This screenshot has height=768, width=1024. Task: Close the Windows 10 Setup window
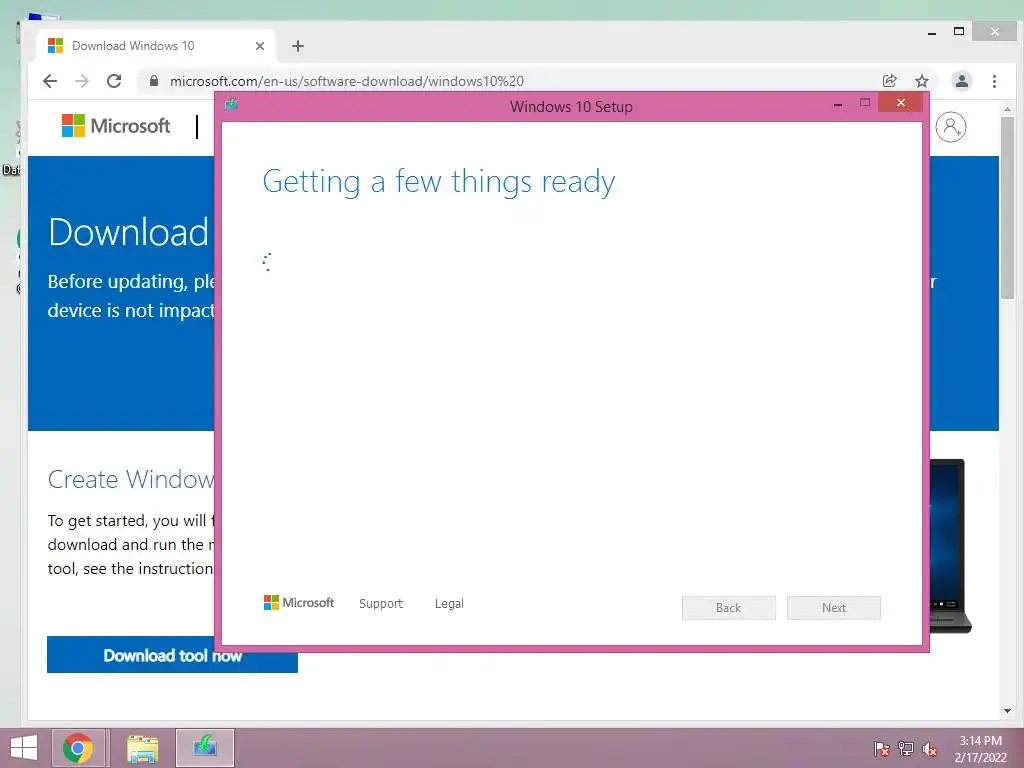pyautogui.click(x=901, y=103)
